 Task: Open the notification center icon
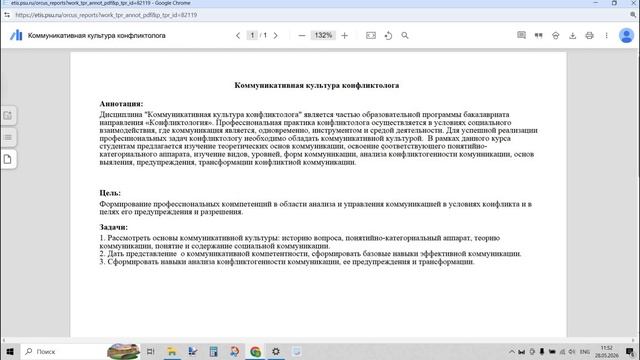[630, 351]
